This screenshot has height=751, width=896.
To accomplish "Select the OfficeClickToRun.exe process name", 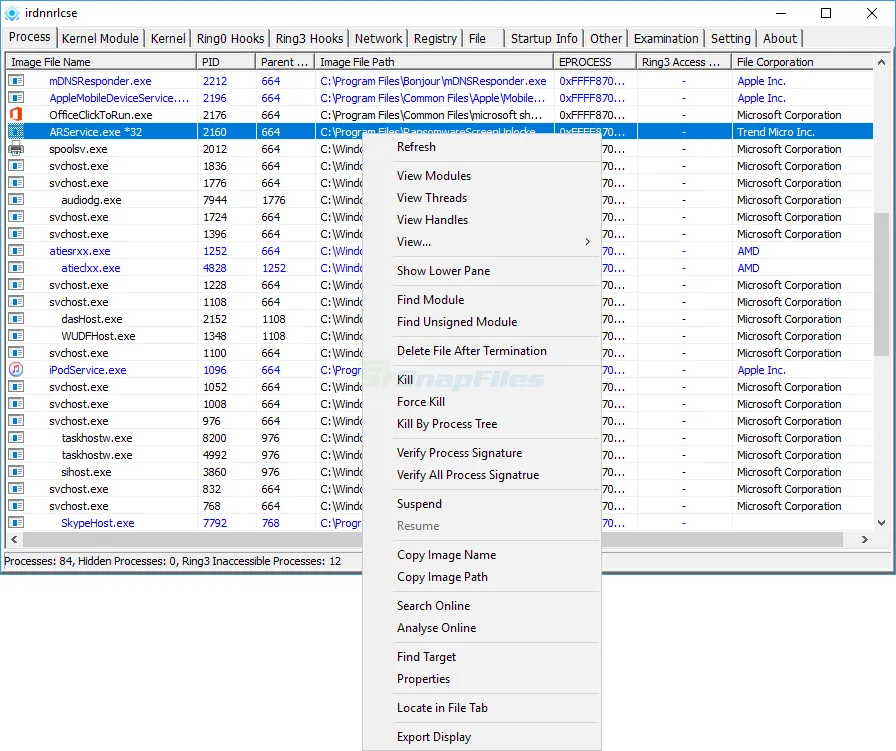I will [101, 115].
